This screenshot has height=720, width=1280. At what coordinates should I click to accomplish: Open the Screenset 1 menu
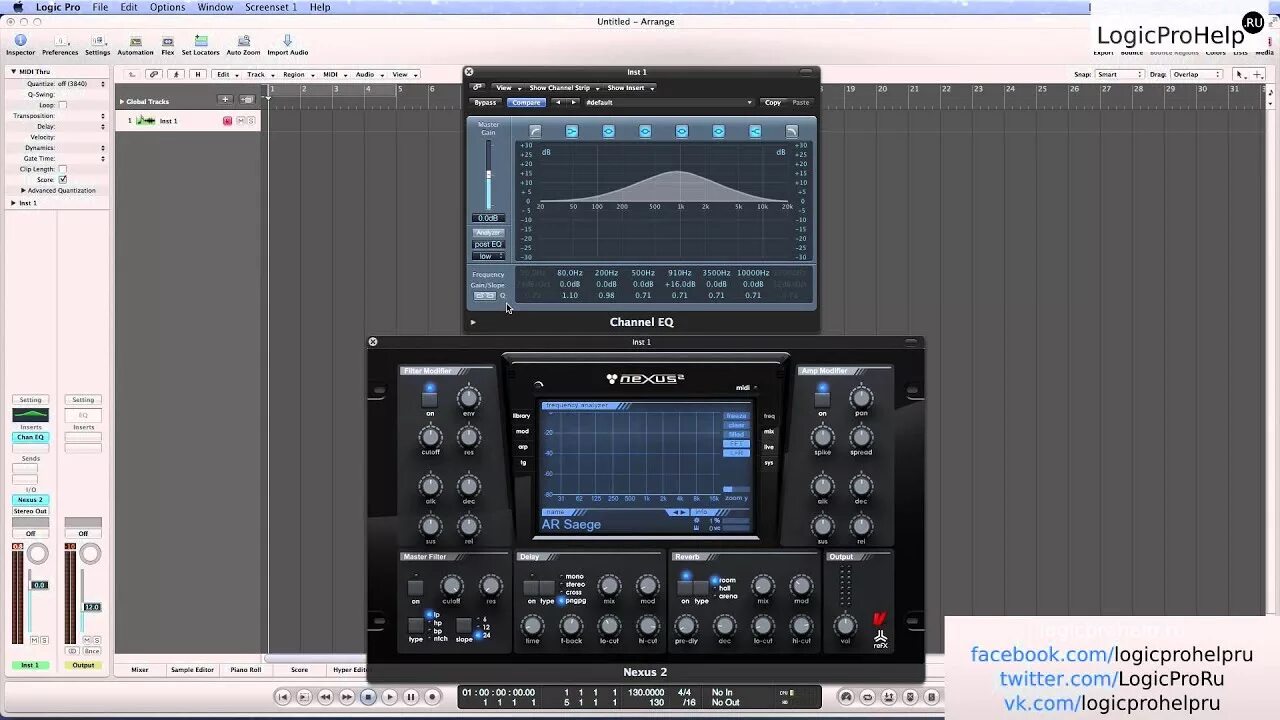[x=270, y=7]
